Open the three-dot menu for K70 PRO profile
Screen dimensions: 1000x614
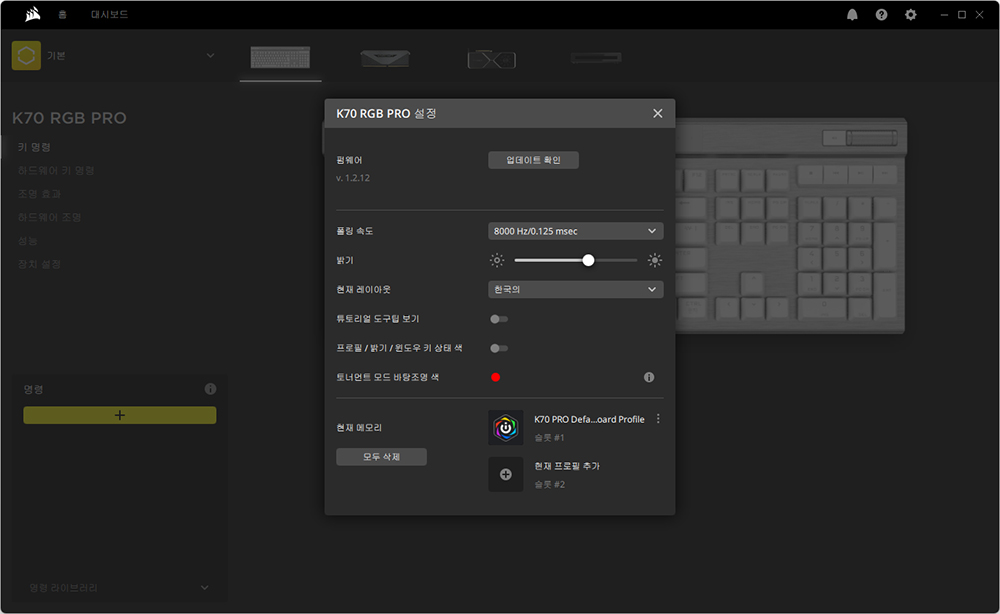[658, 419]
